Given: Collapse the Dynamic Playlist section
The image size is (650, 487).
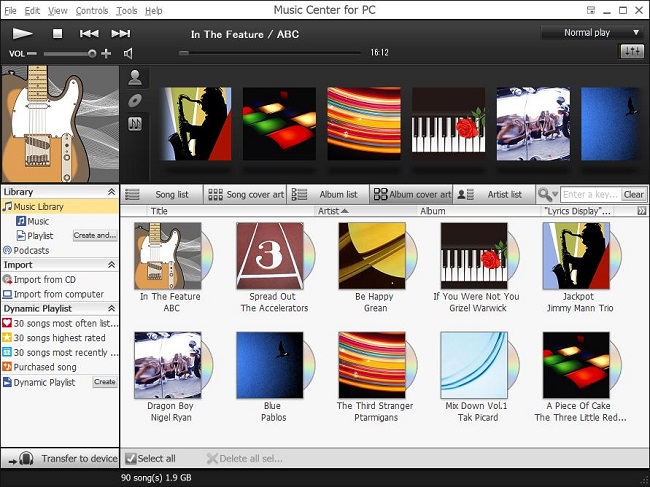Looking at the screenshot, I should click(112, 308).
